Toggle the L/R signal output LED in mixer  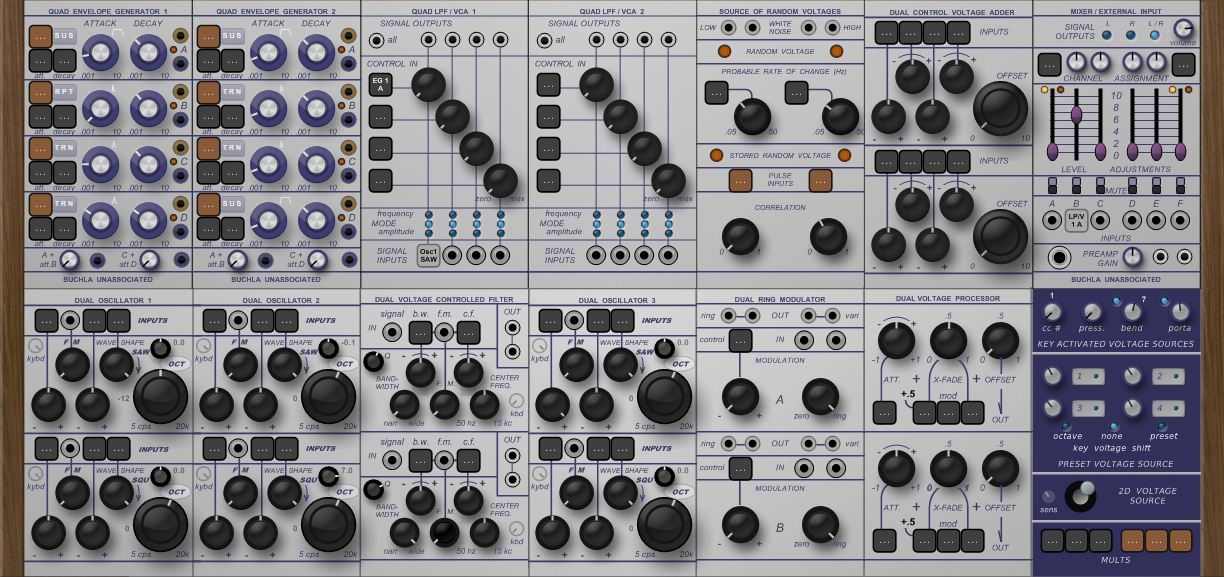[x=1154, y=35]
